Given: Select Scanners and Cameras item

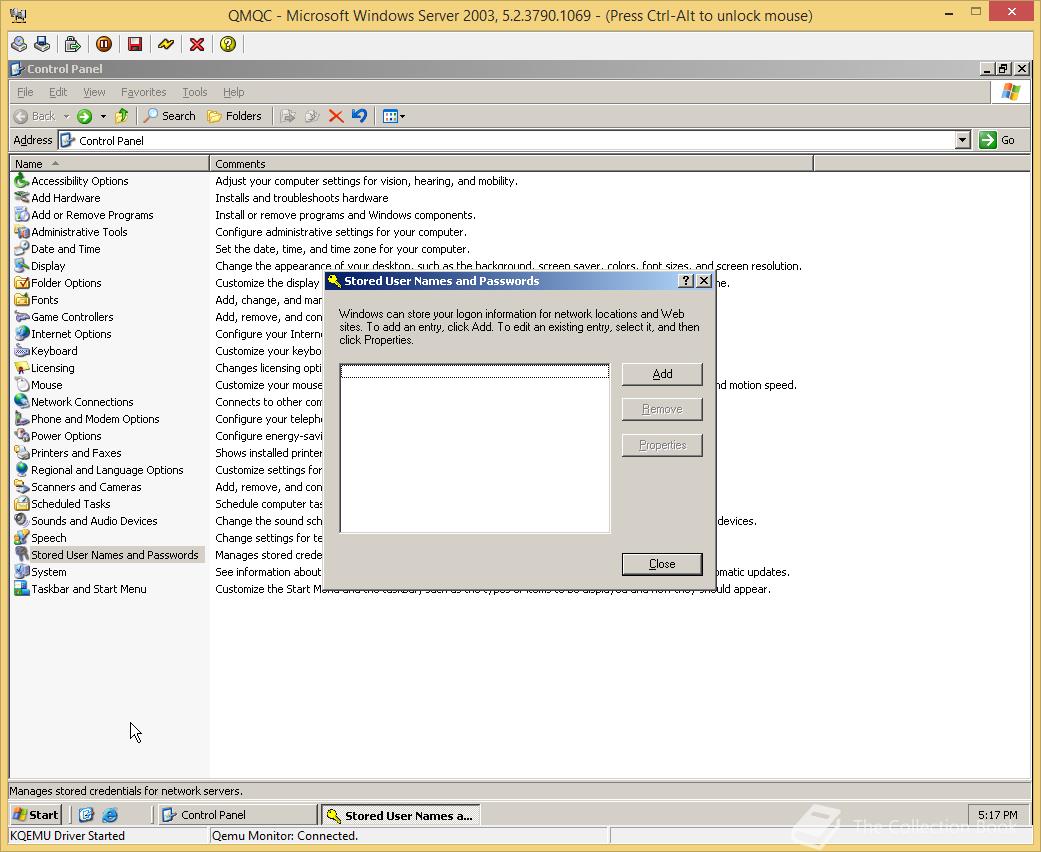Looking at the screenshot, I should [x=78, y=487].
